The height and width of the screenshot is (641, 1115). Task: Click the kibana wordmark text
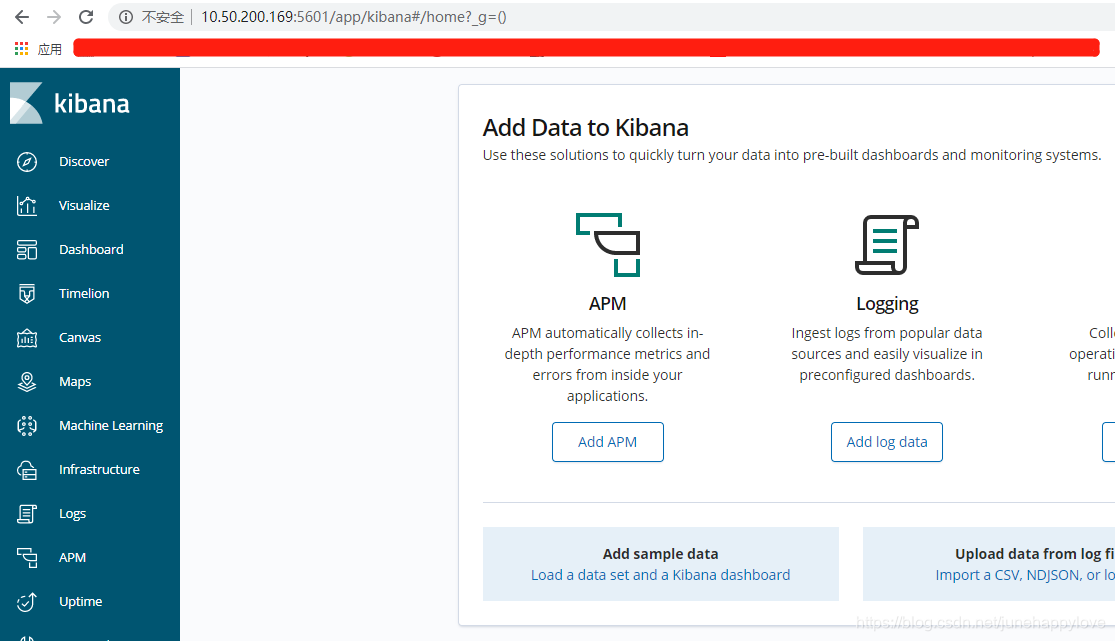[92, 104]
